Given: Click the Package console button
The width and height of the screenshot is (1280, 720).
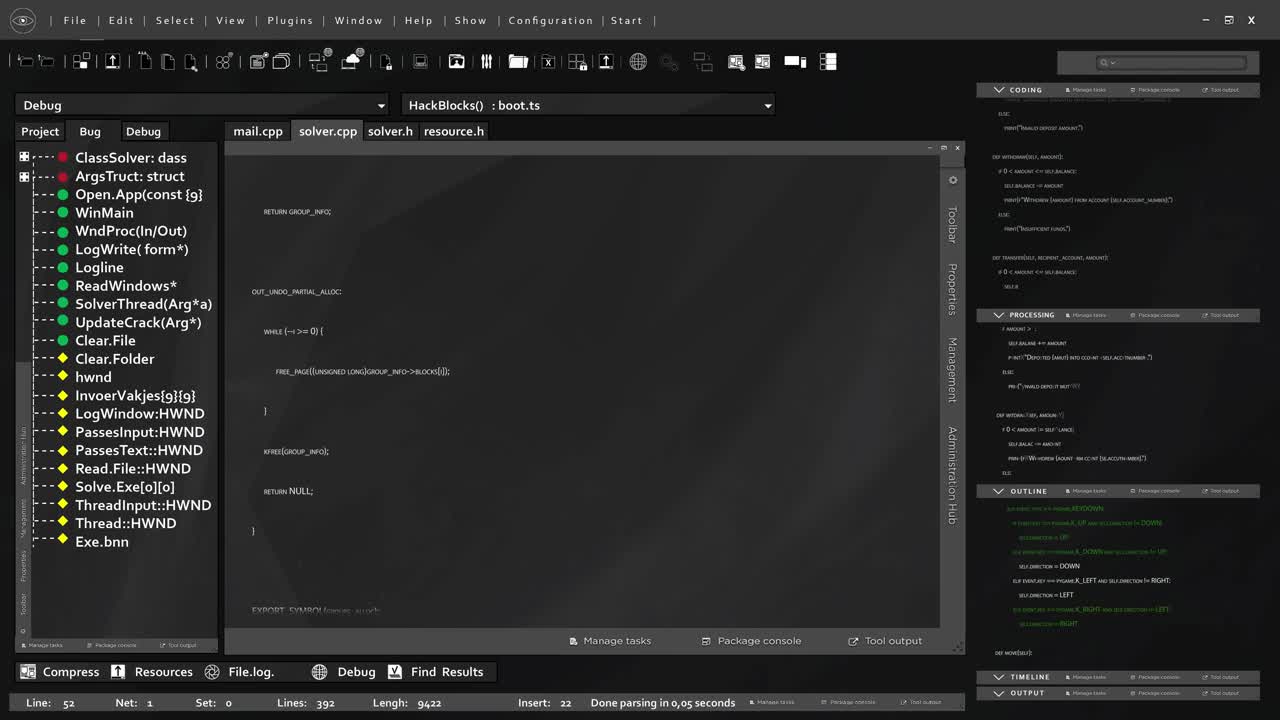Looking at the screenshot, I should coord(752,641).
